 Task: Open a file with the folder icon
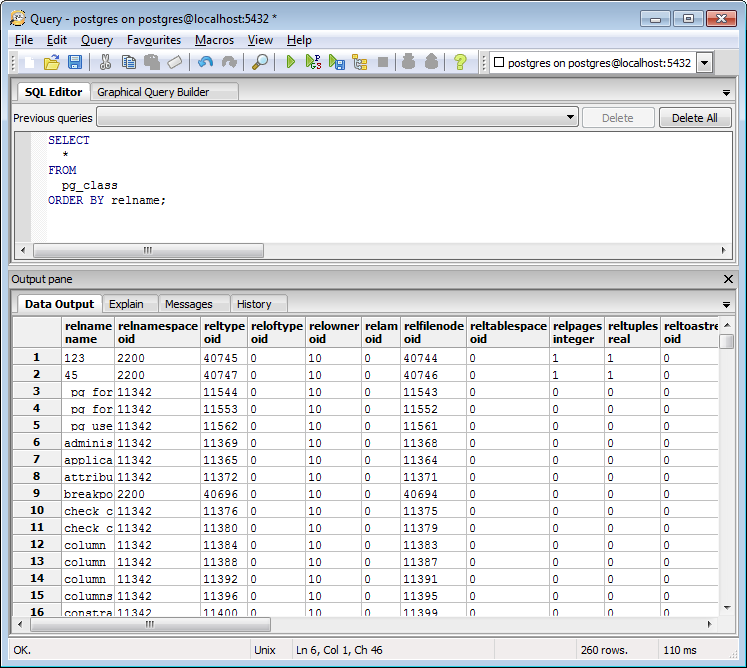click(x=52, y=62)
